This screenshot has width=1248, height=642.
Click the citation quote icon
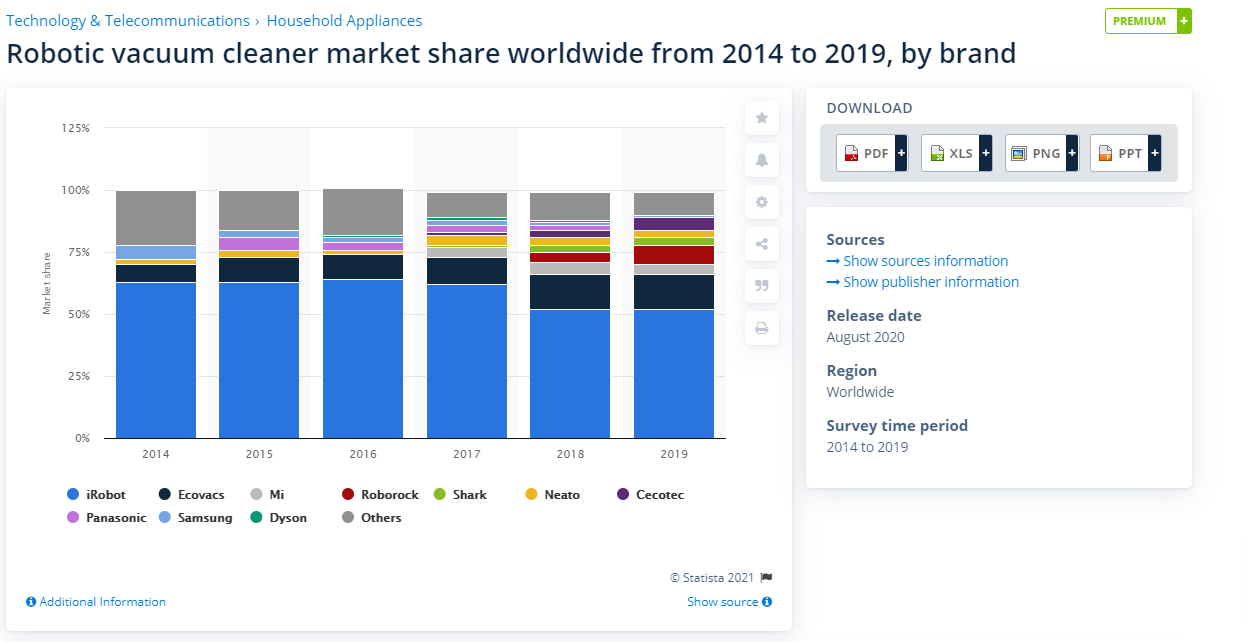coord(761,286)
